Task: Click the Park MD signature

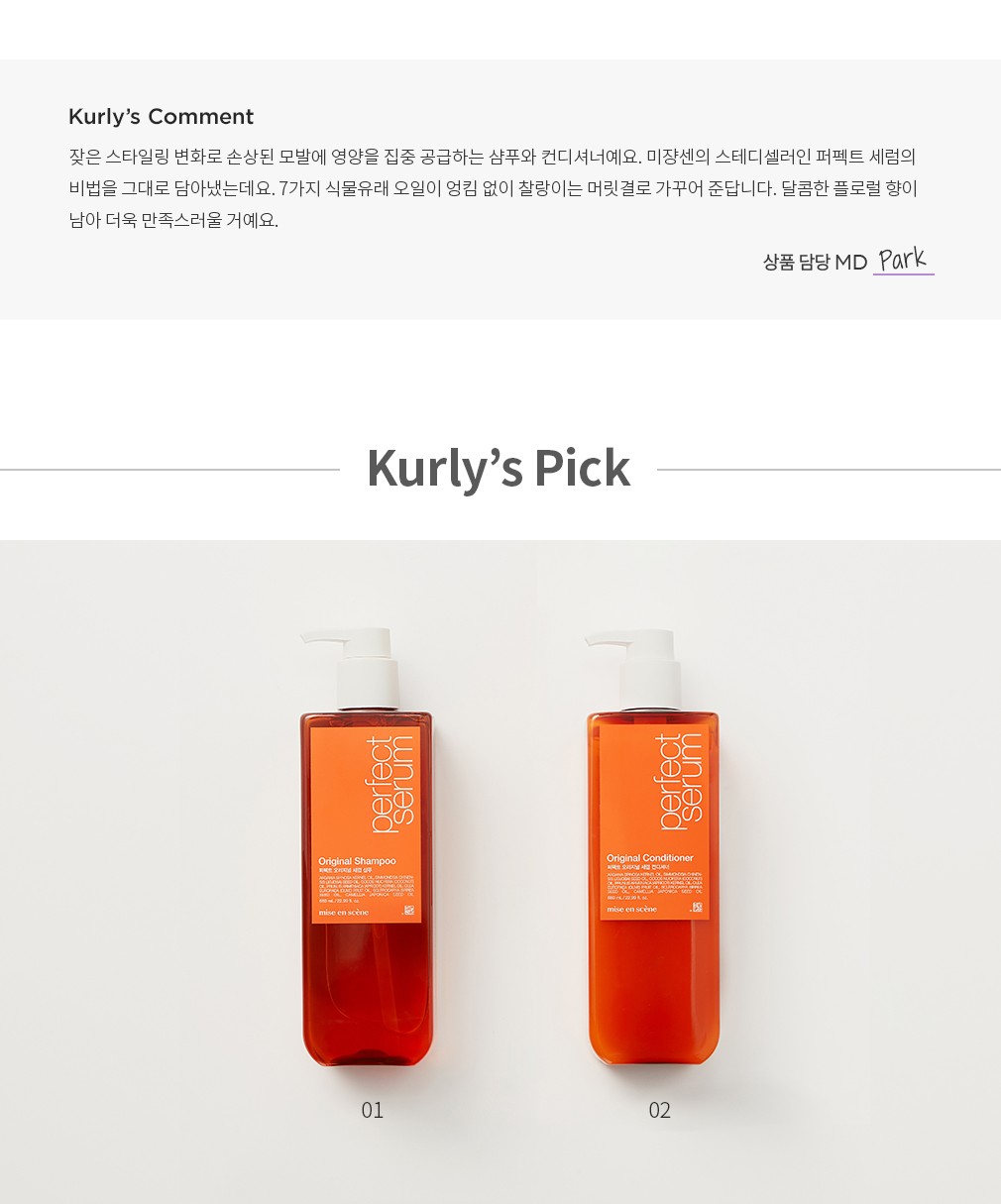Action: coord(903,260)
